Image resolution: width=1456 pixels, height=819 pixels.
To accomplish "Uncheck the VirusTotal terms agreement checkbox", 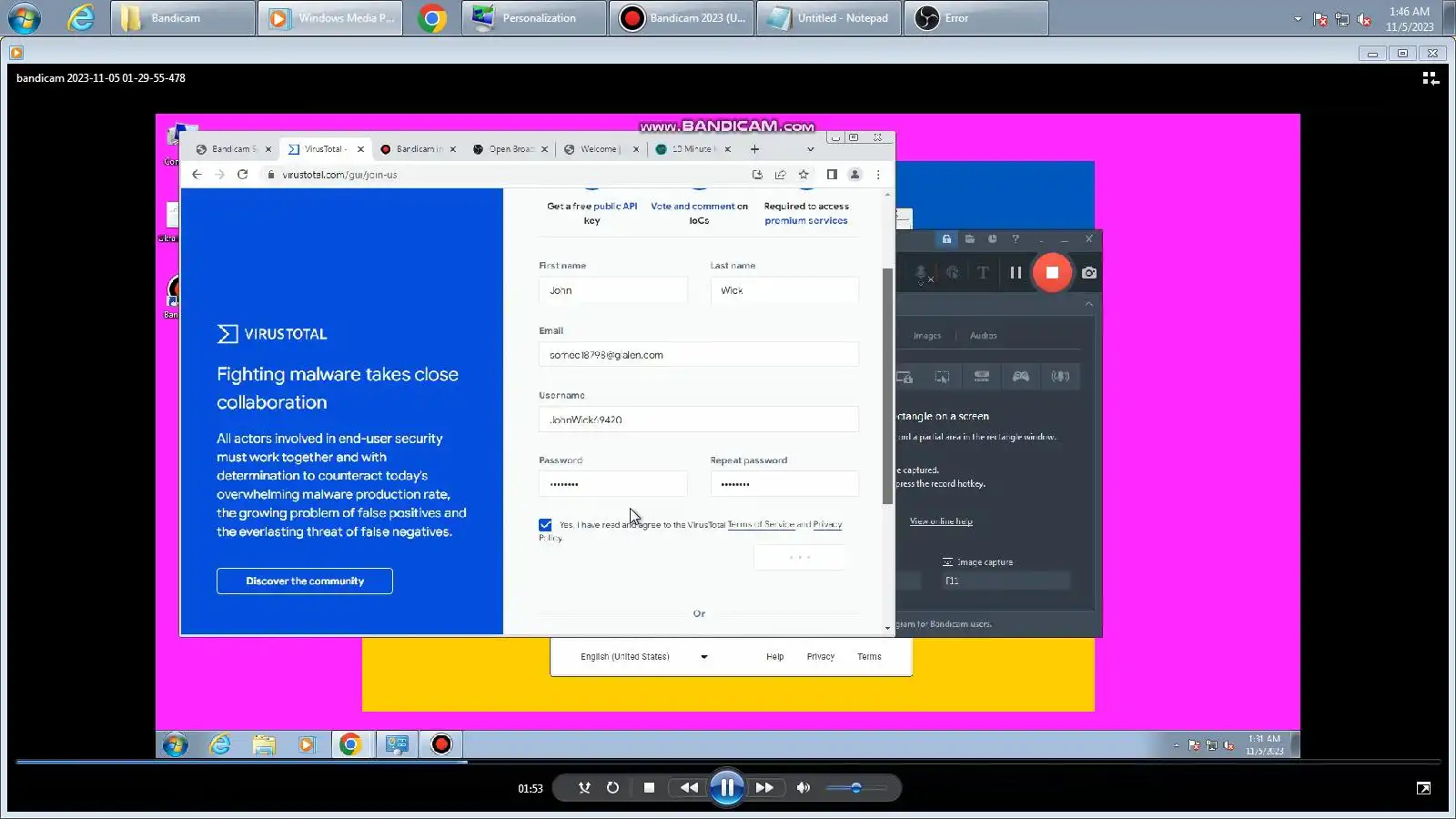I will (x=545, y=525).
